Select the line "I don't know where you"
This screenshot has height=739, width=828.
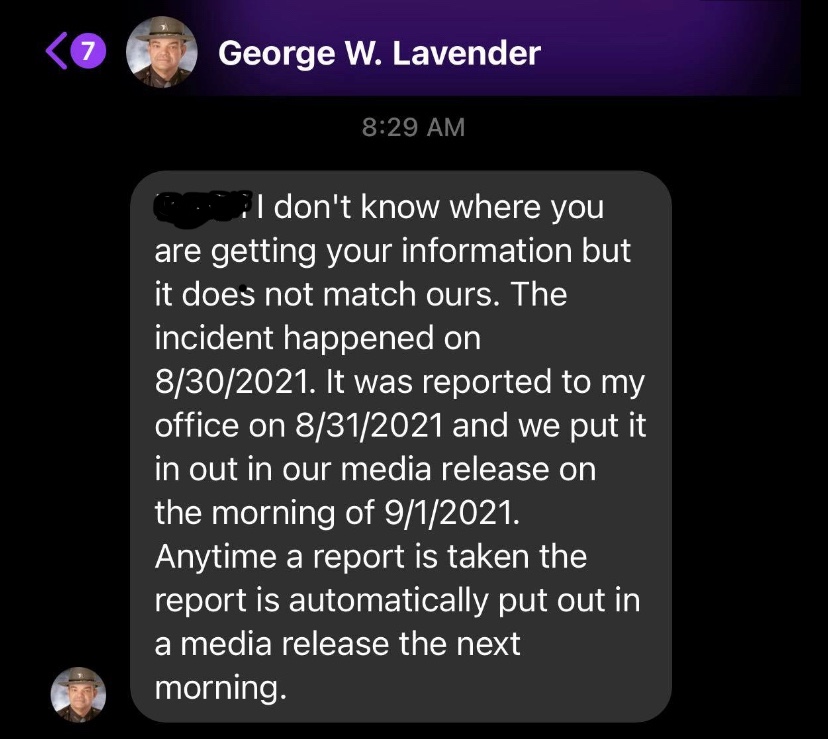(x=430, y=207)
